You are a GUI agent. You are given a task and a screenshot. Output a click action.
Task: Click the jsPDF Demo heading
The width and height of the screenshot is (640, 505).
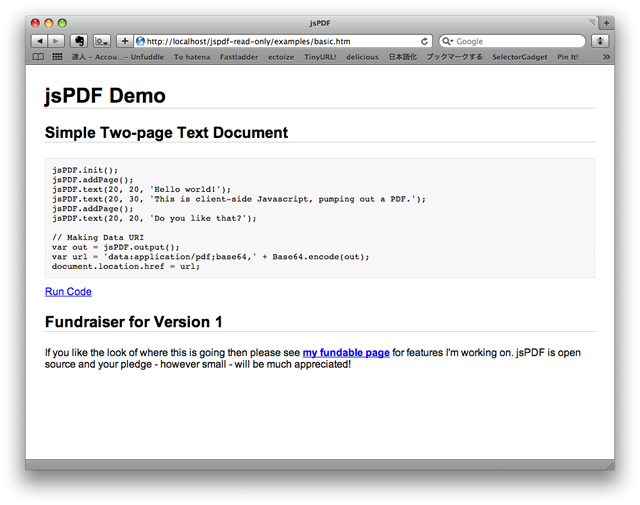[105, 96]
